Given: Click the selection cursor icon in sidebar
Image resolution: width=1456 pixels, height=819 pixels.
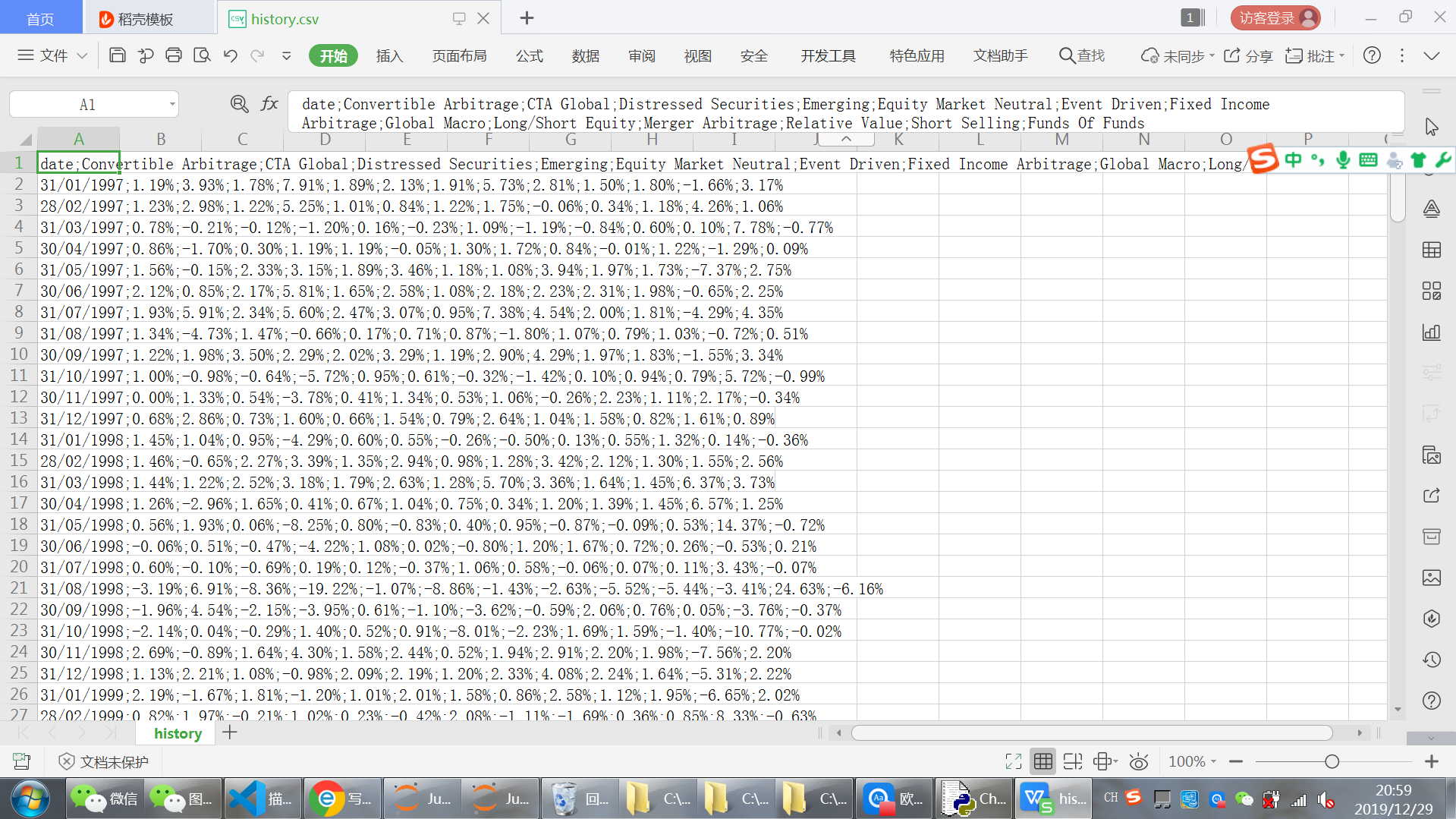Looking at the screenshot, I should tap(1432, 127).
